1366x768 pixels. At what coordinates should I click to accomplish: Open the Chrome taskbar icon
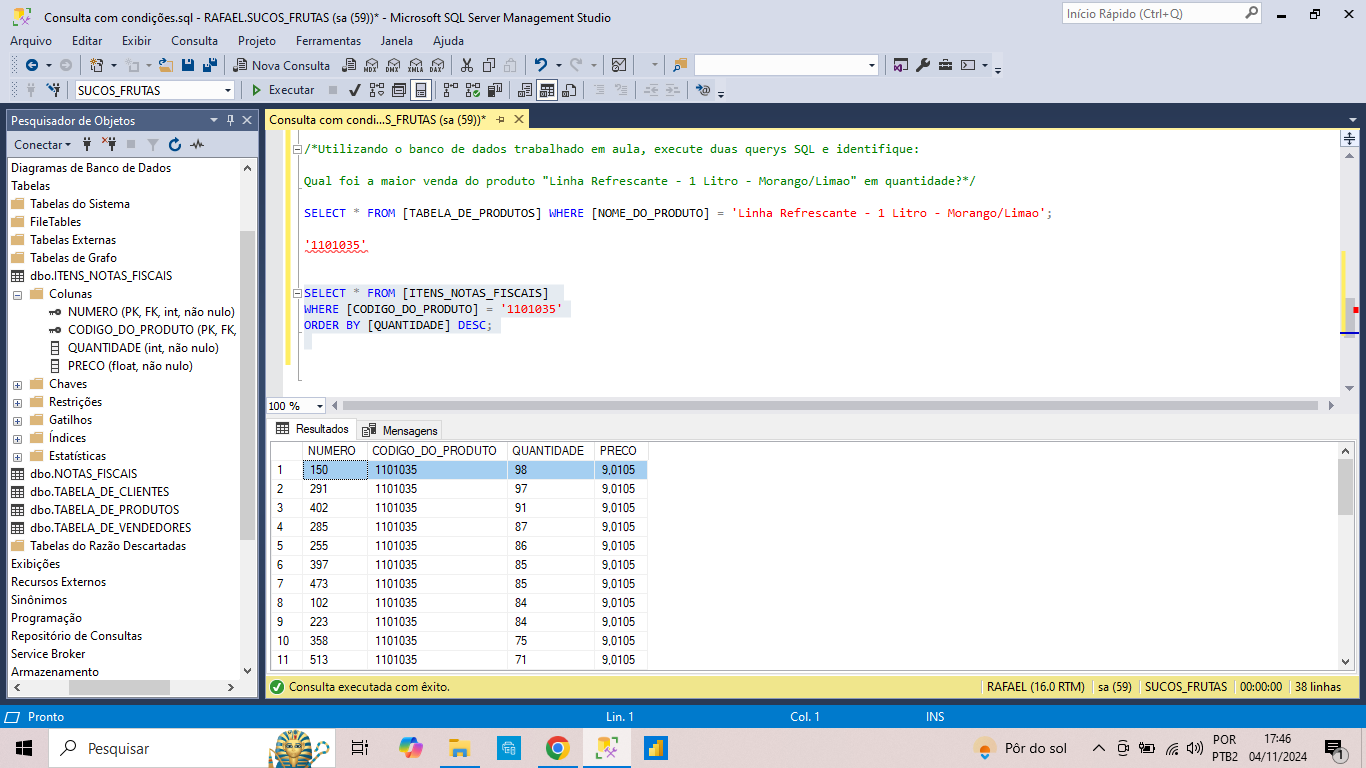(x=558, y=748)
